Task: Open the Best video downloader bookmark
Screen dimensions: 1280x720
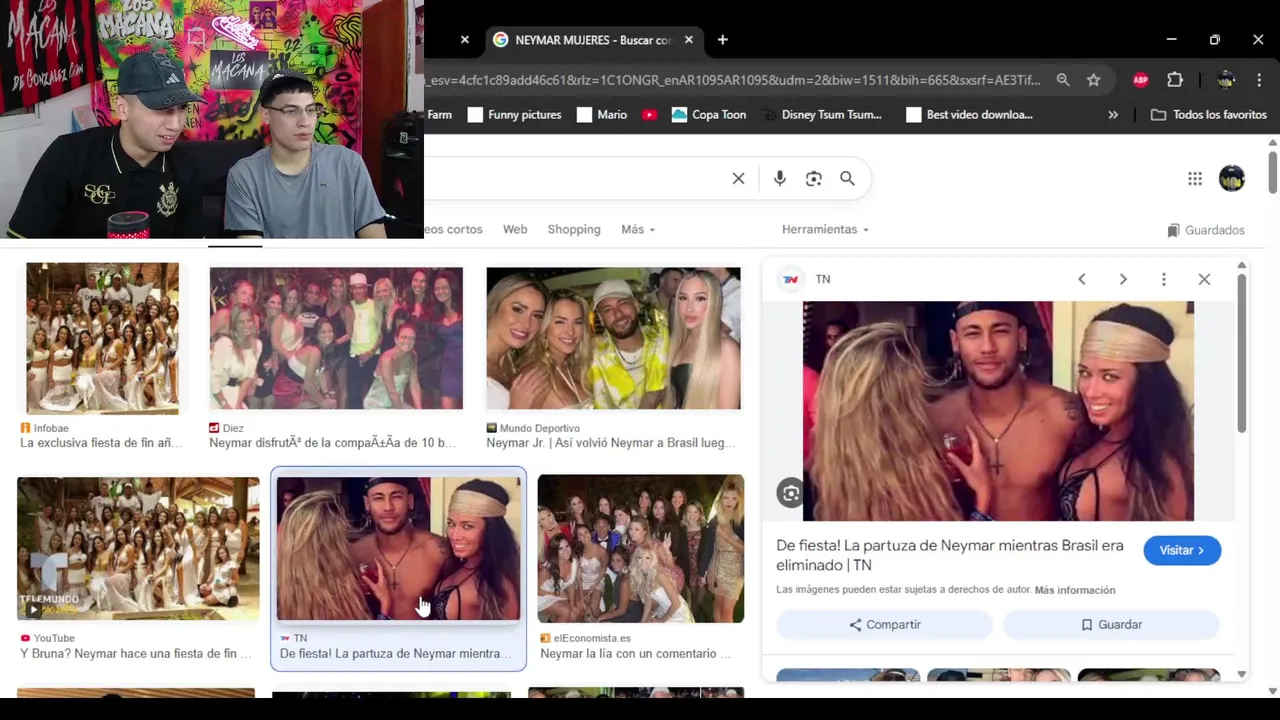Action: [970, 115]
